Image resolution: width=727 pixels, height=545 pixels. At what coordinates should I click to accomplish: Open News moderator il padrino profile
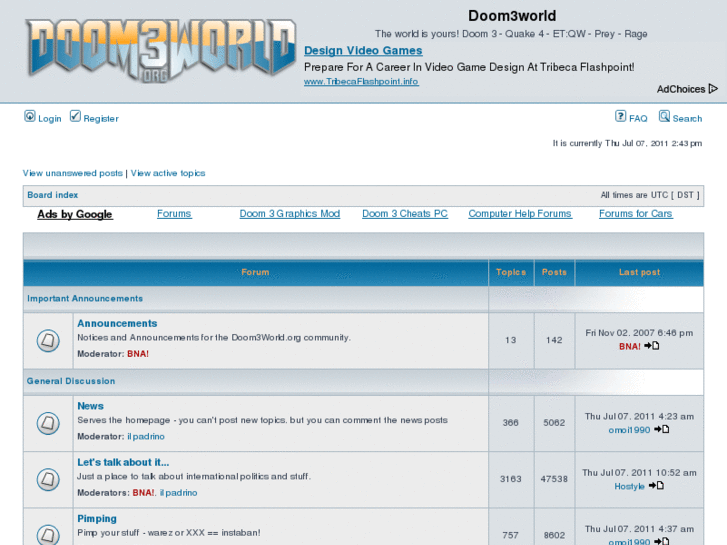coord(146,436)
